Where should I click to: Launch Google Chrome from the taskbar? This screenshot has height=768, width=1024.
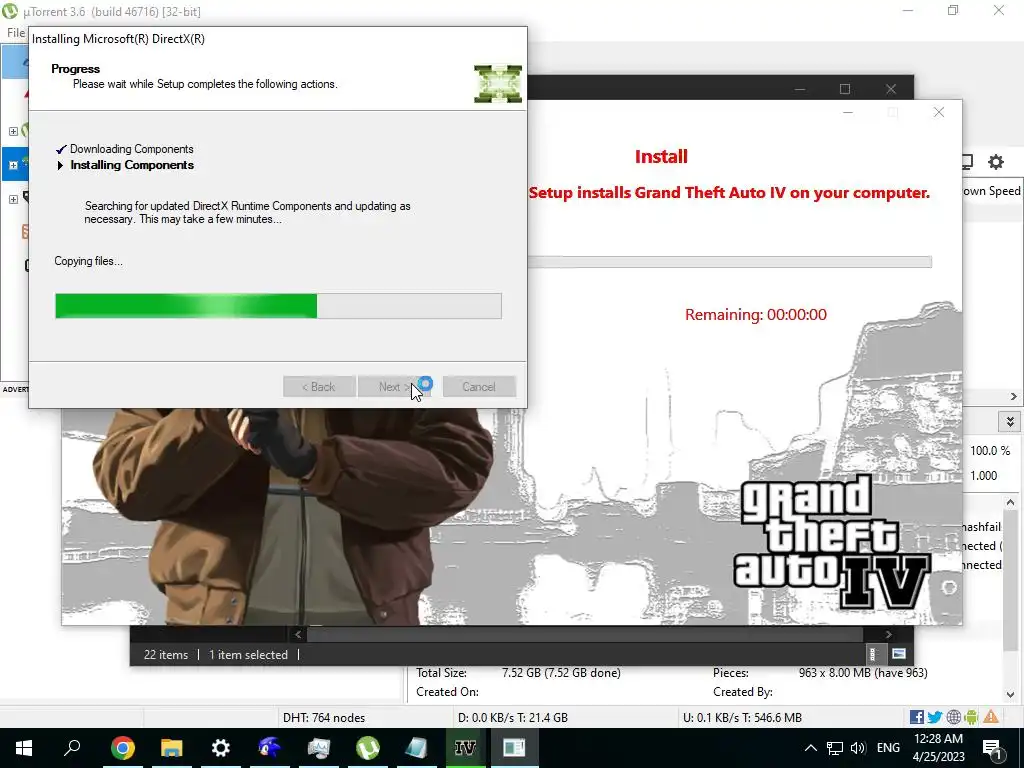(123, 748)
